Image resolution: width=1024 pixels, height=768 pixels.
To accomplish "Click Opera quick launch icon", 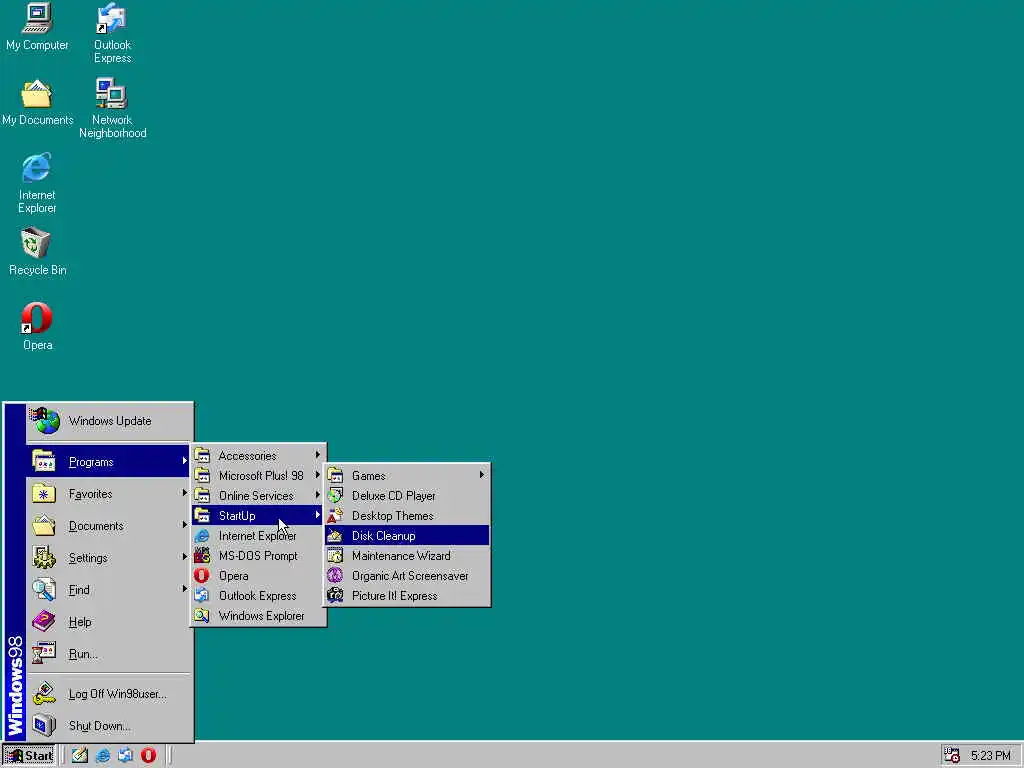I will (148, 756).
